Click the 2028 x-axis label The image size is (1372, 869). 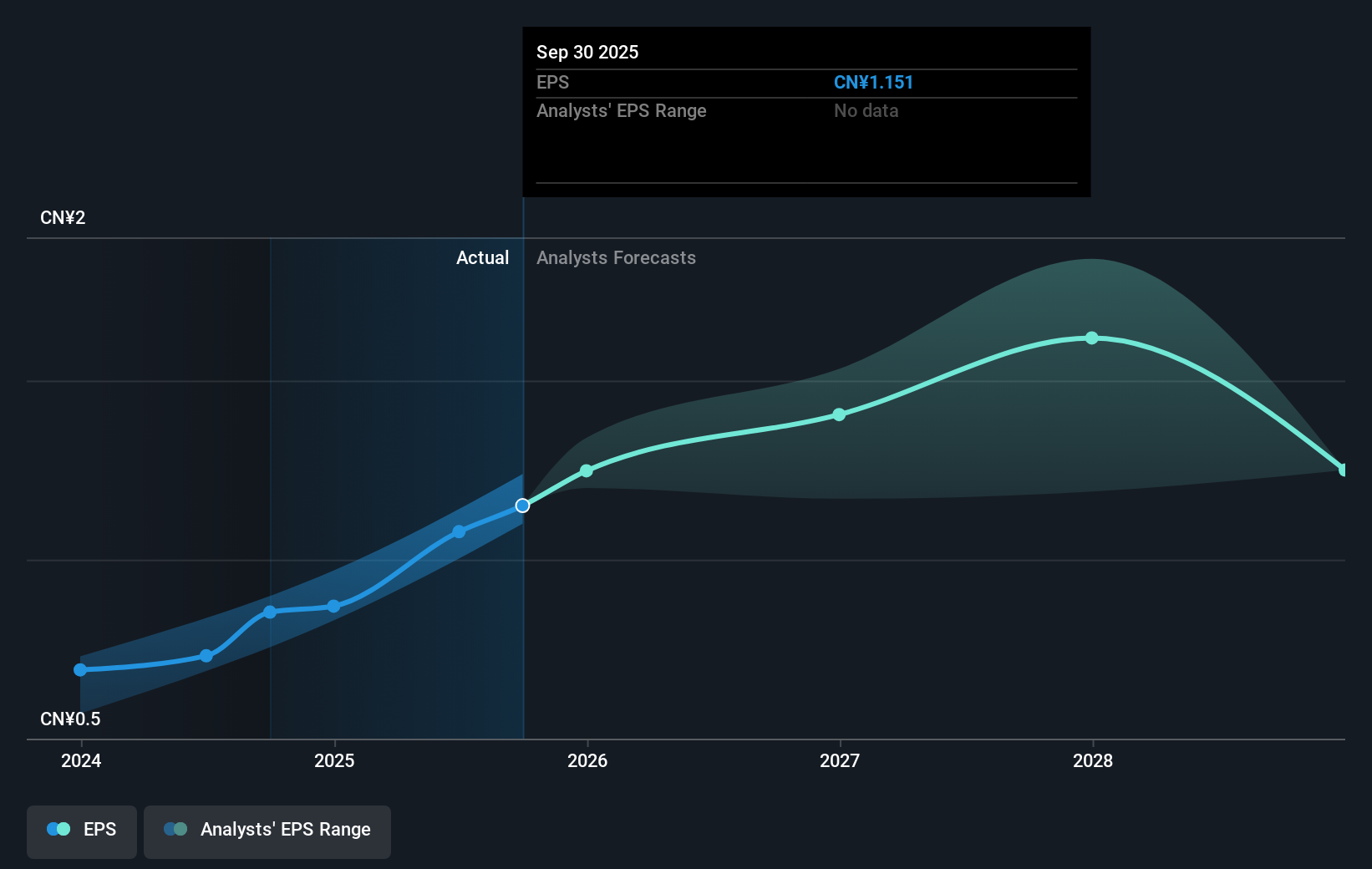(x=1093, y=760)
